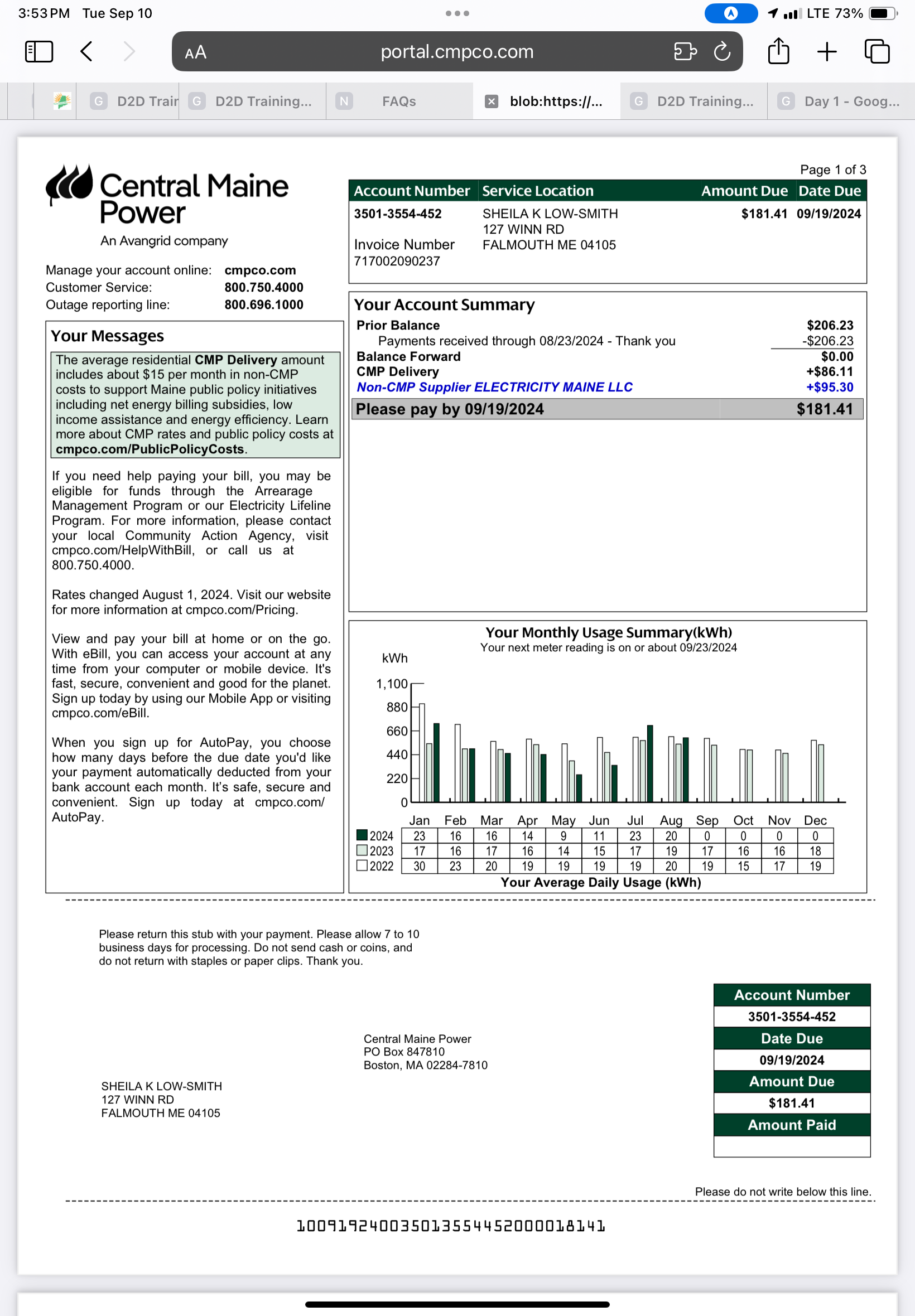Open the Safari sidebar panel
The image size is (915, 1316).
pyautogui.click(x=39, y=51)
